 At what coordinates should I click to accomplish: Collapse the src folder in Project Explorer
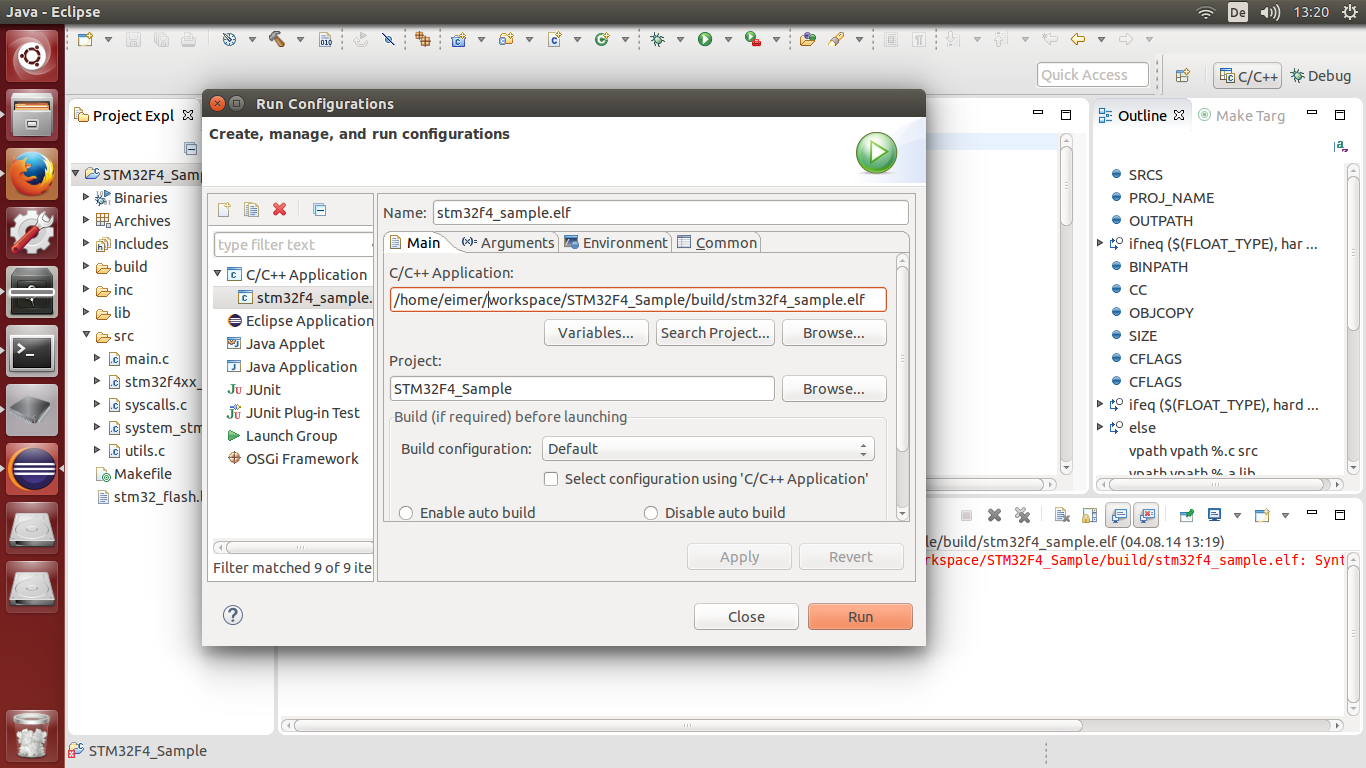coord(85,335)
